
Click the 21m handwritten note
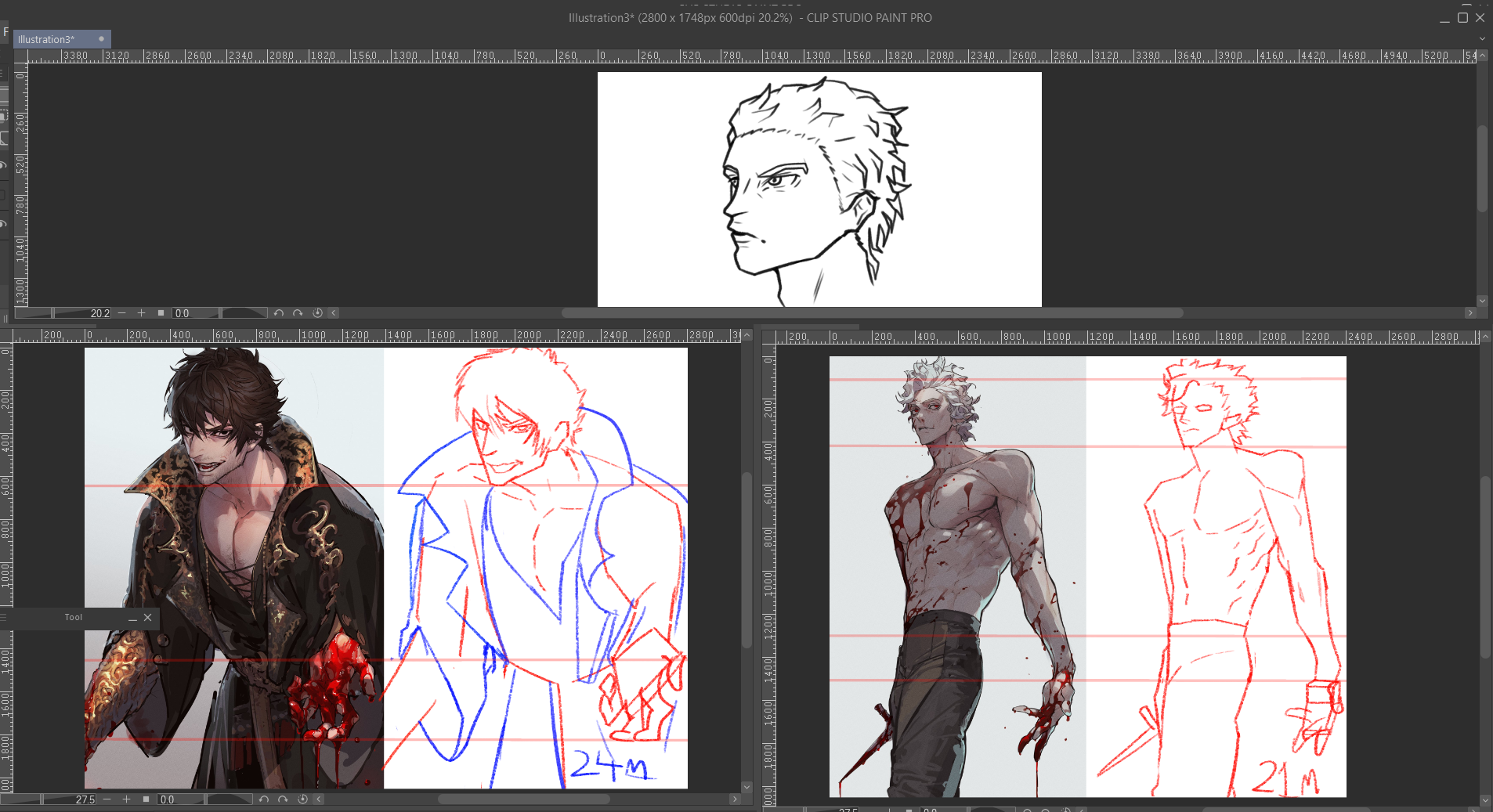click(1285, 778)
